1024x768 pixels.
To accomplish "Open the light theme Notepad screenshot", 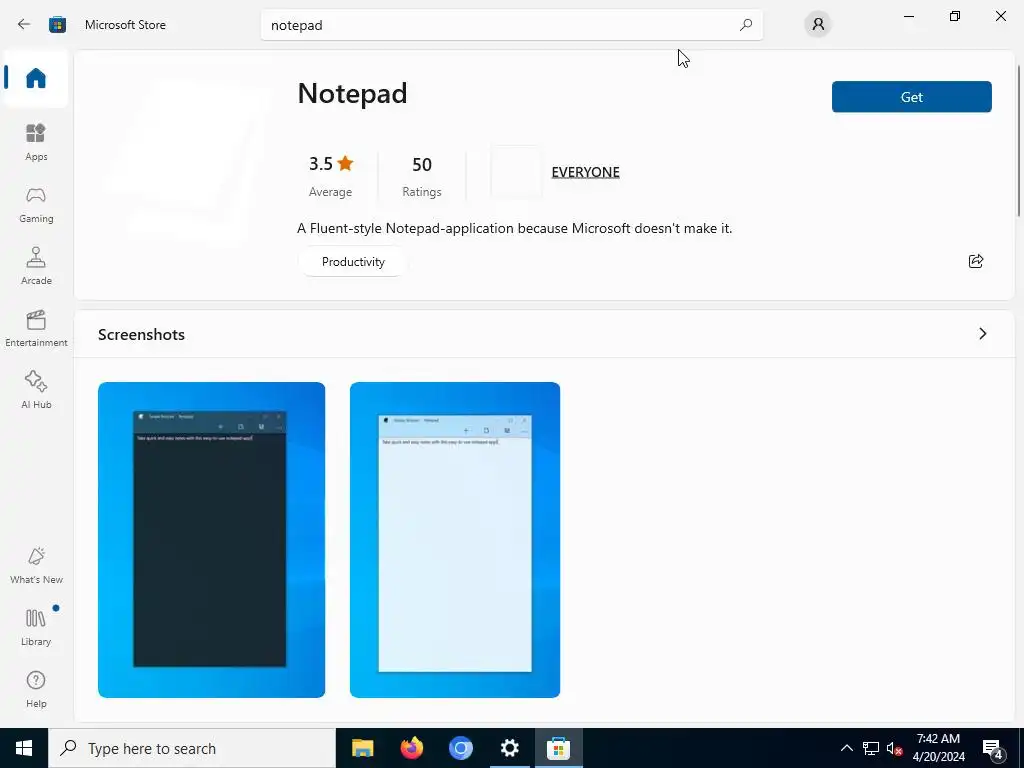I will 455,539.
